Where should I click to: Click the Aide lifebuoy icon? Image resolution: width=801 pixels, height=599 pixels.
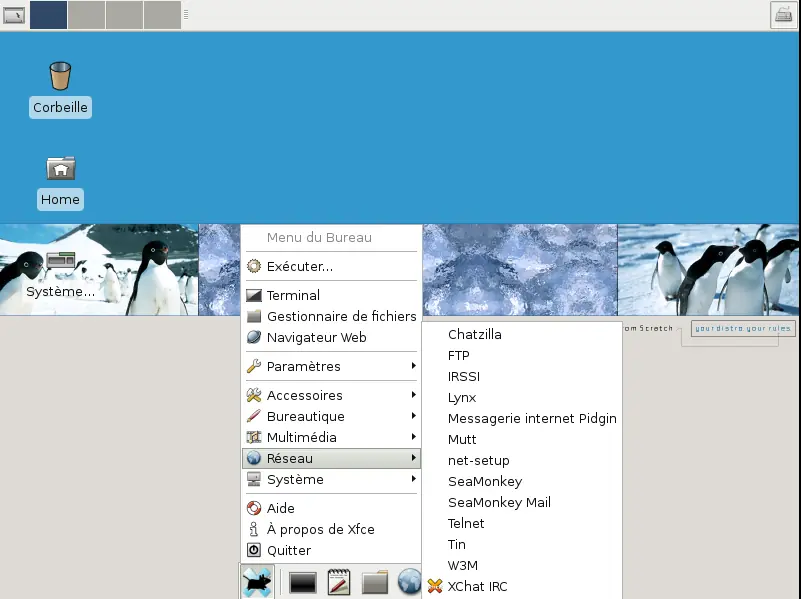tap(254, 508)
